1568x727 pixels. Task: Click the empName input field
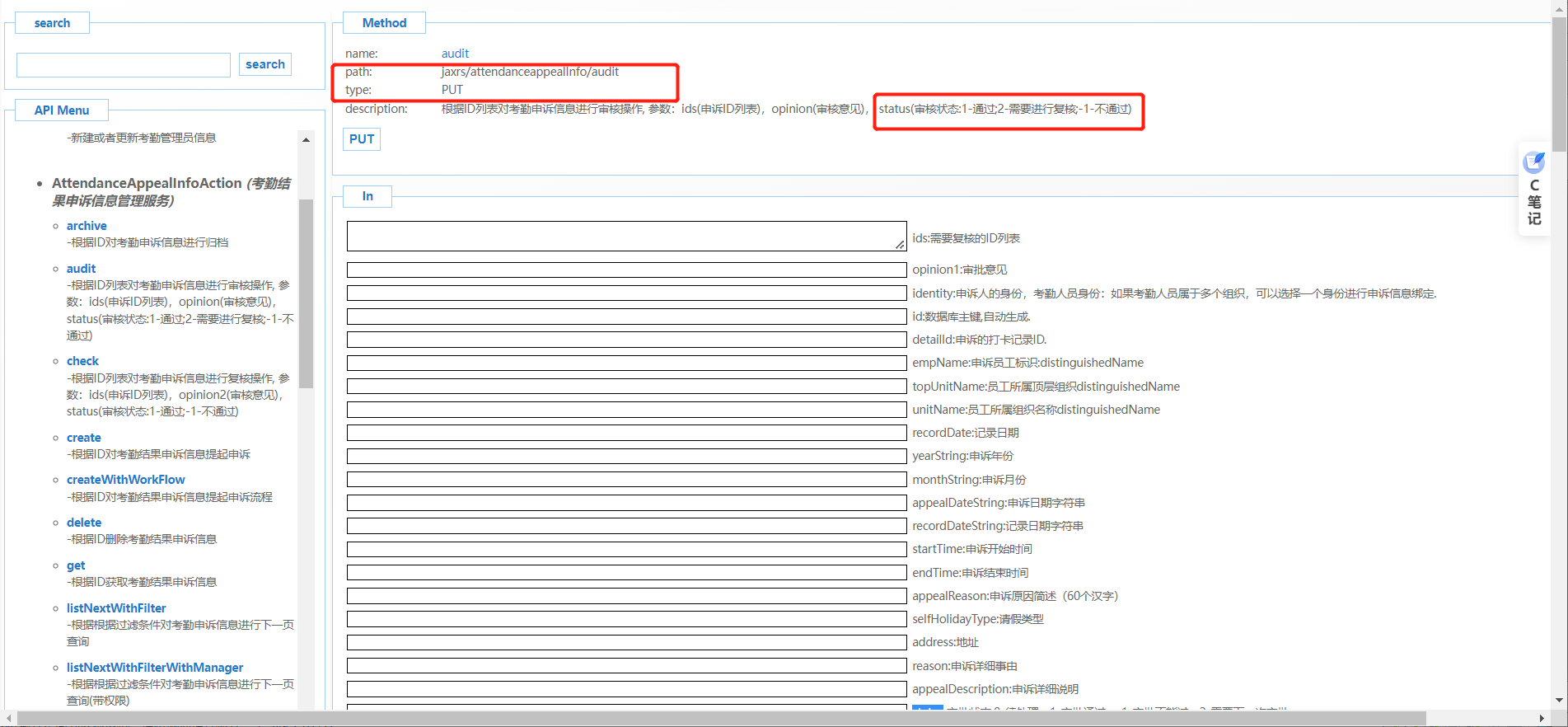click(626, 363)
